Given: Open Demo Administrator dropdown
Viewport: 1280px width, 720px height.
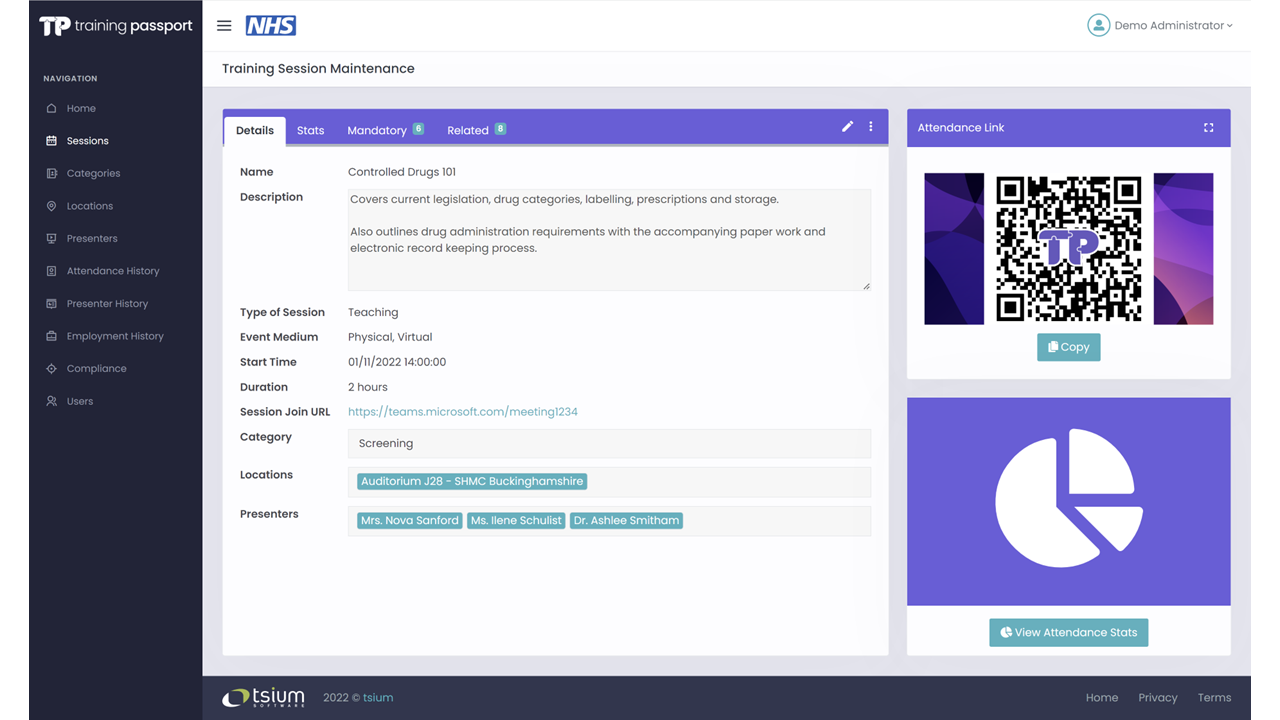Looking at the screenshot, I should click(x=1173, y=26).
